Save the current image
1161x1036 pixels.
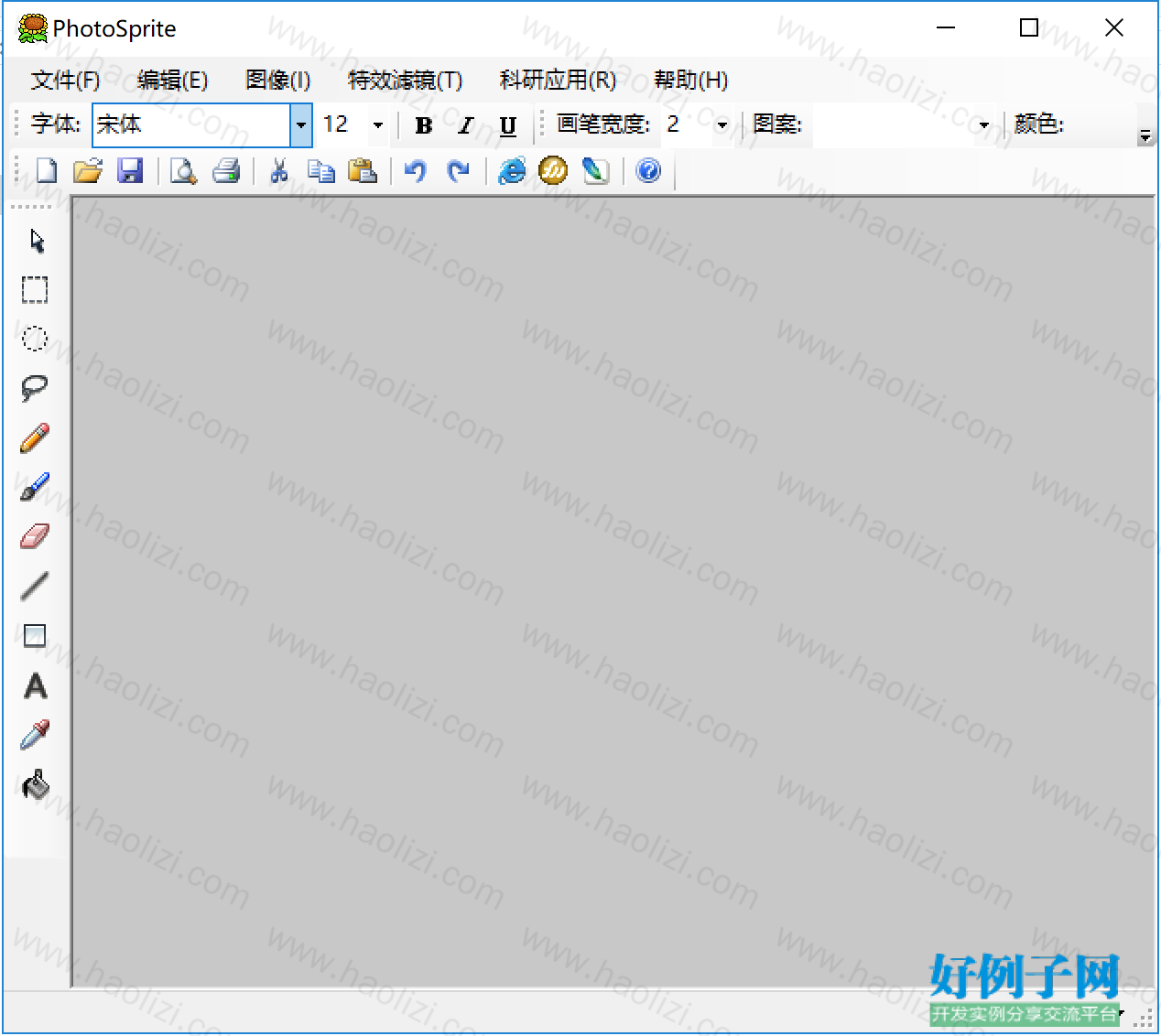(130, 171)
